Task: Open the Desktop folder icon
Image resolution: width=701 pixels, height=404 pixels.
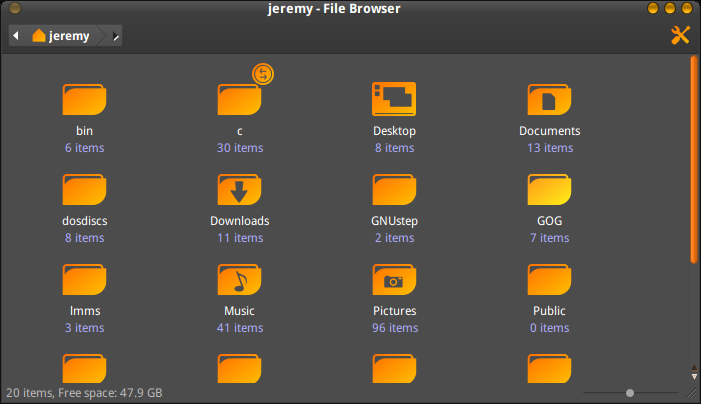Action: 394,99
